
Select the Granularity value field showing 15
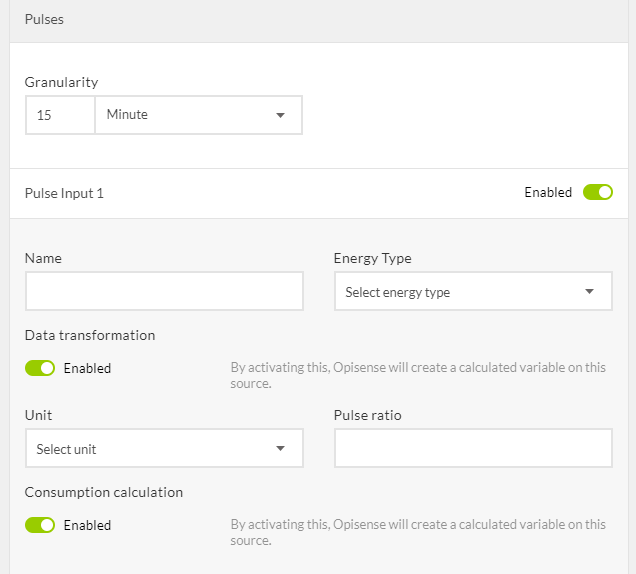(x=60, y=115)
